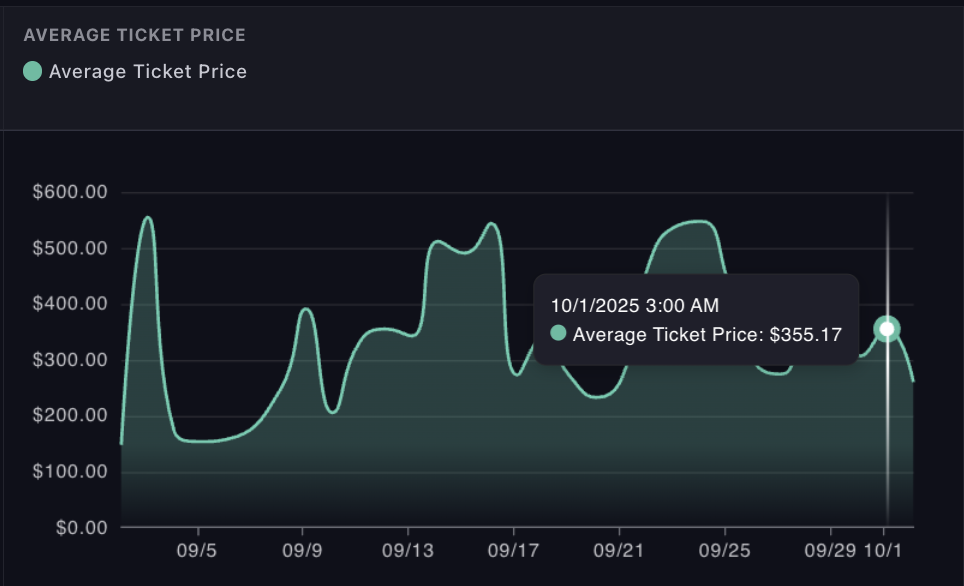Toggle the Average Ticket Price legend label
The width and height of the screenshot is (964, 586).
pos(147,71)
